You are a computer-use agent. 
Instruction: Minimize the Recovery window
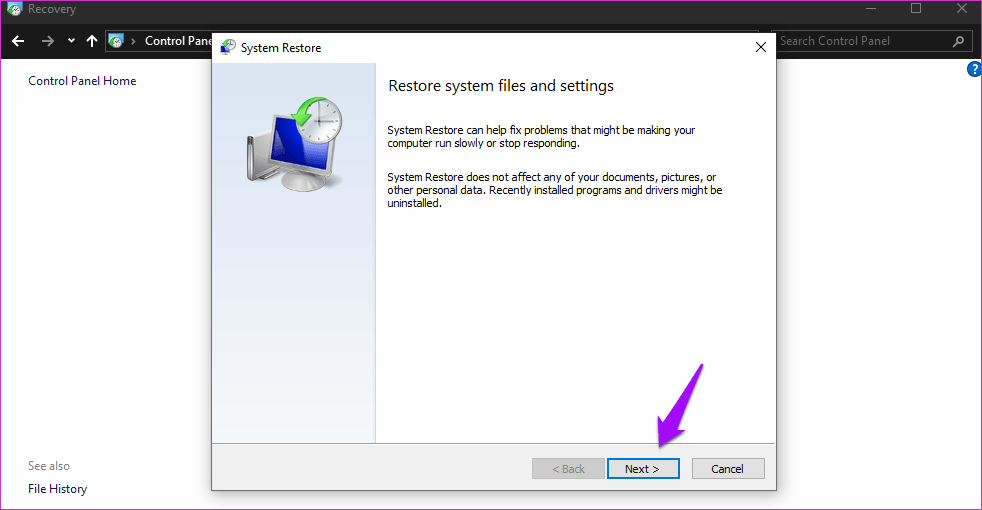point(870,9)
